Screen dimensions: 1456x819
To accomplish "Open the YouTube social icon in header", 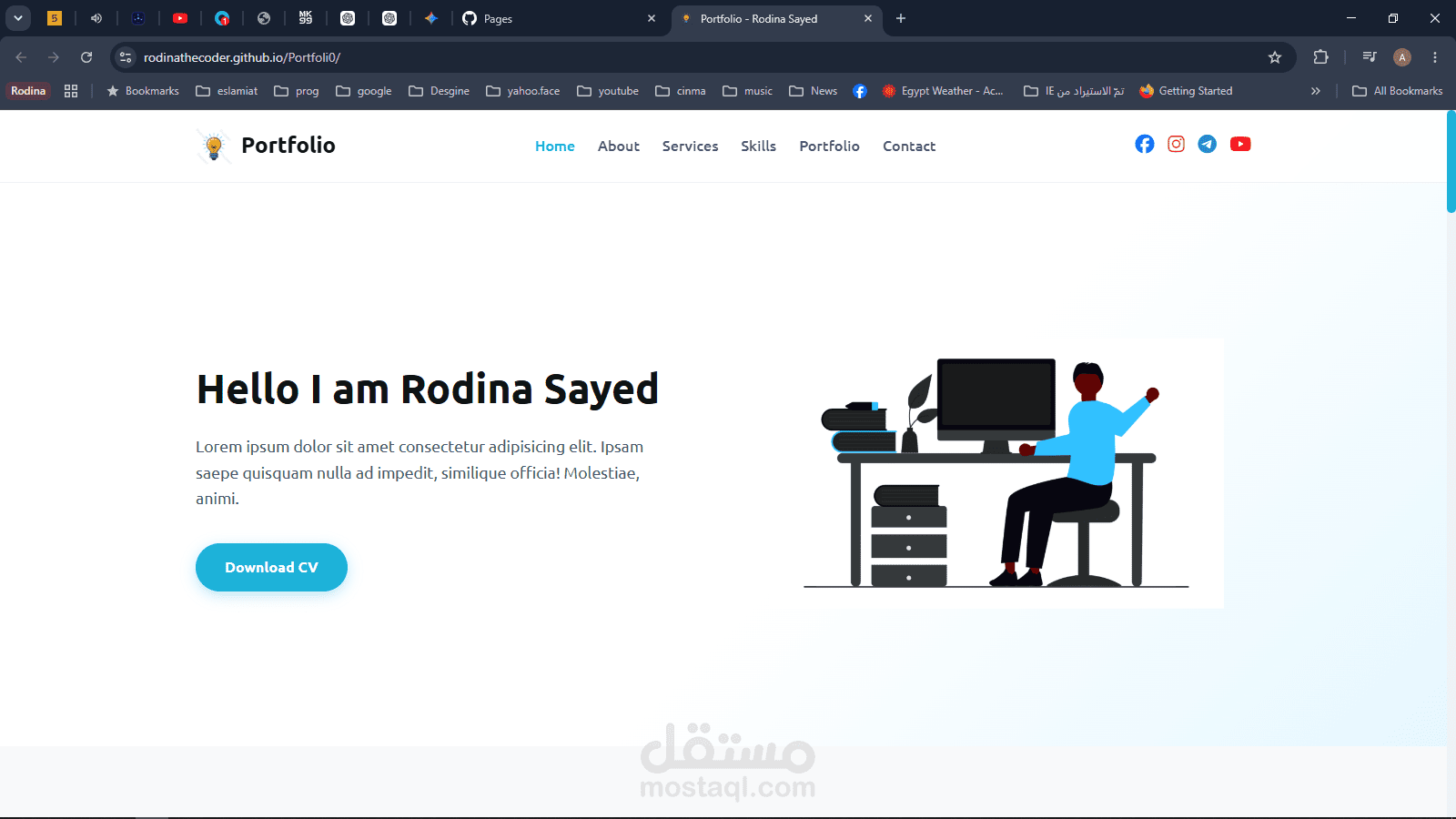I will click(1240, 144).
